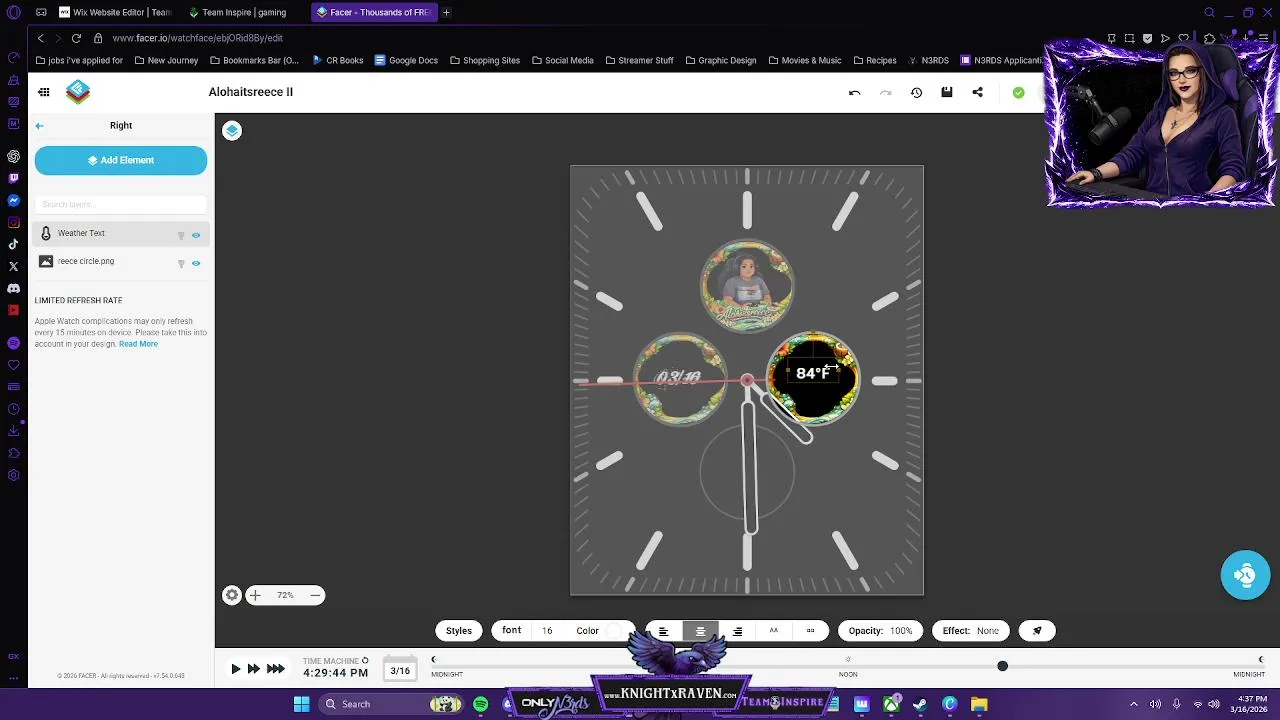The height and width of the screenshot is (720, 1280).
Task: Align text right
Action: pos(737,631)
